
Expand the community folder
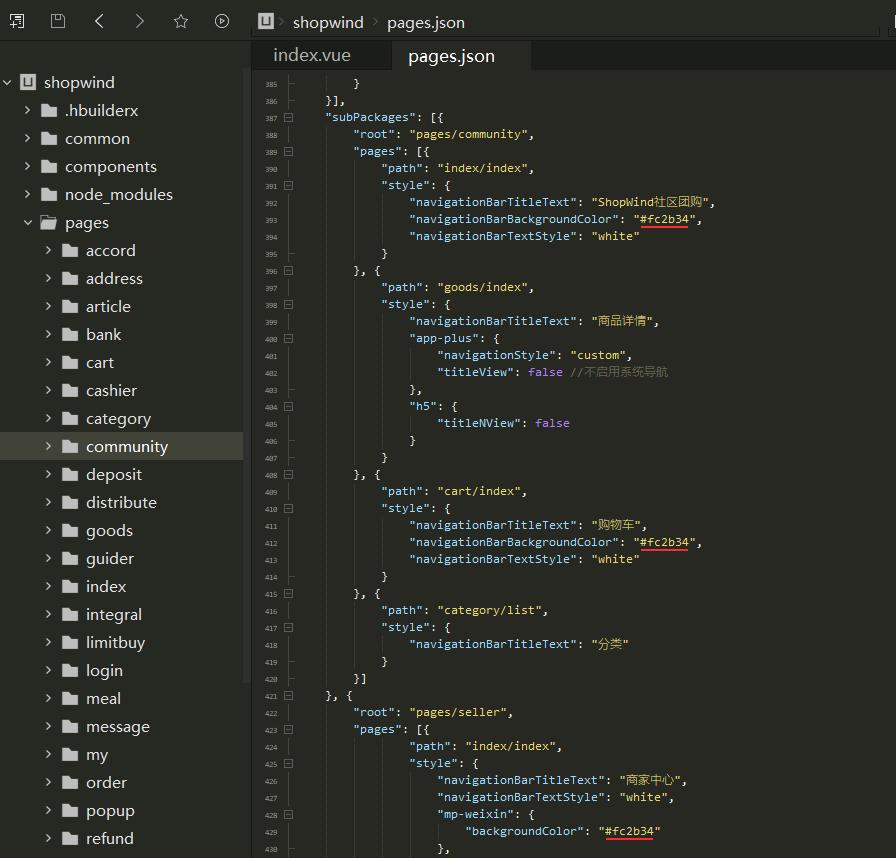[48, 446]
